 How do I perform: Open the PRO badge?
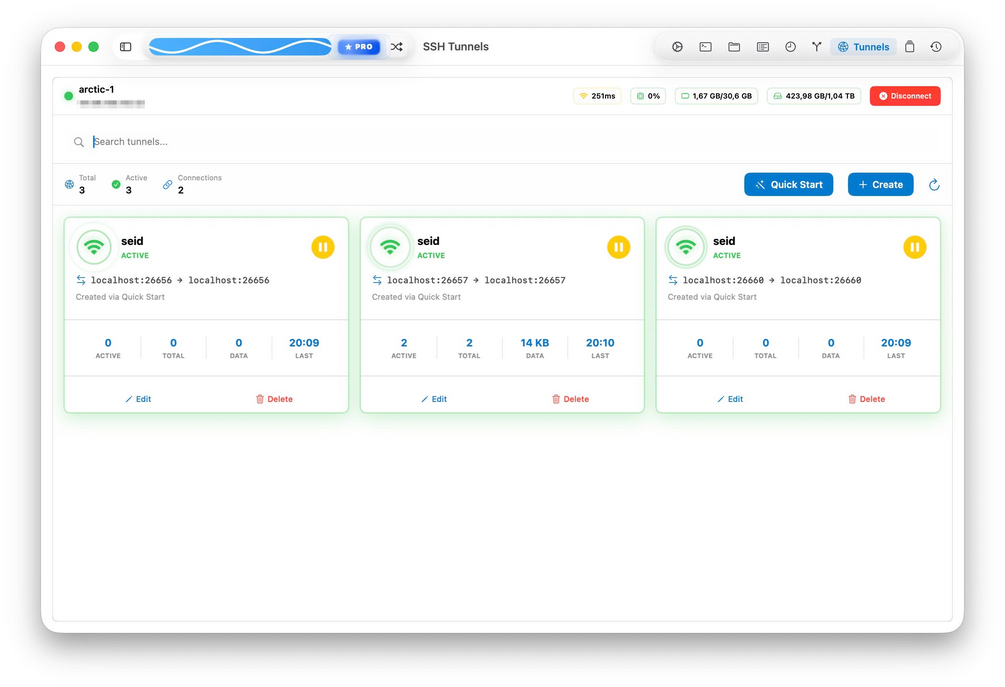point(359,47)
